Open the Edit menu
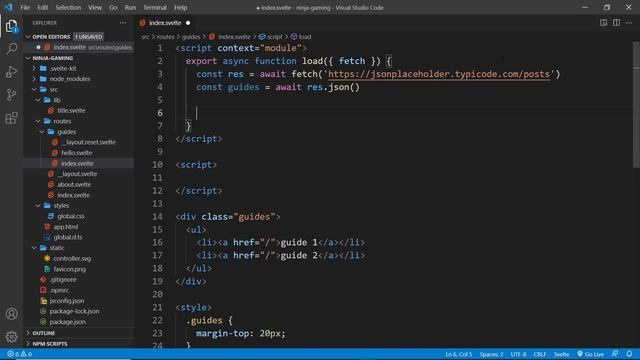 click(42, 7)
